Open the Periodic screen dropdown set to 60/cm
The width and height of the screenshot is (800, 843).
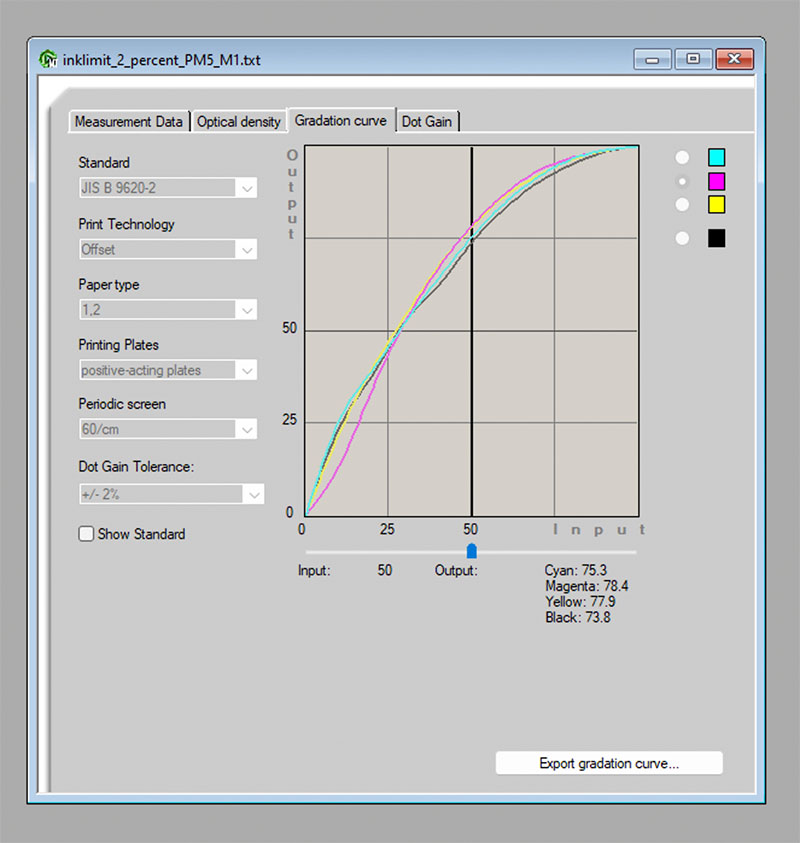coord(247,428)
